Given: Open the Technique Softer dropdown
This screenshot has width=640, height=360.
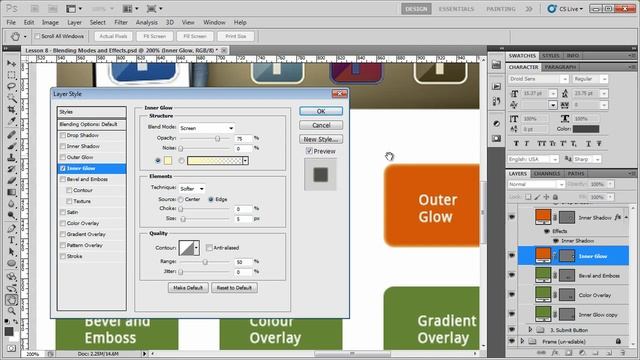Looking at the screenshot, I should pyautogui.click(x=192, y=189).
